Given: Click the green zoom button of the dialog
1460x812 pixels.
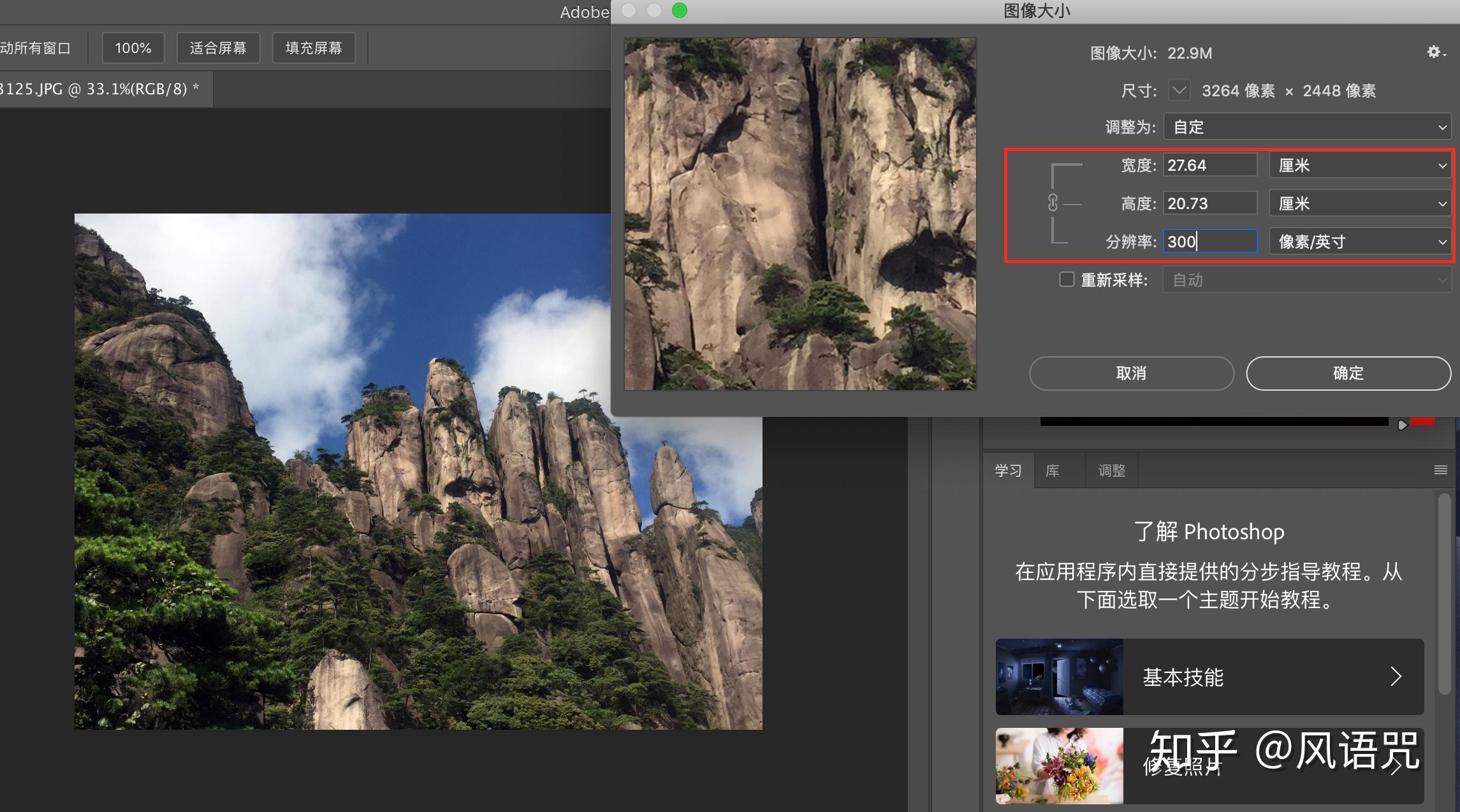Looking at the screenshot, I should click(680, 10).
